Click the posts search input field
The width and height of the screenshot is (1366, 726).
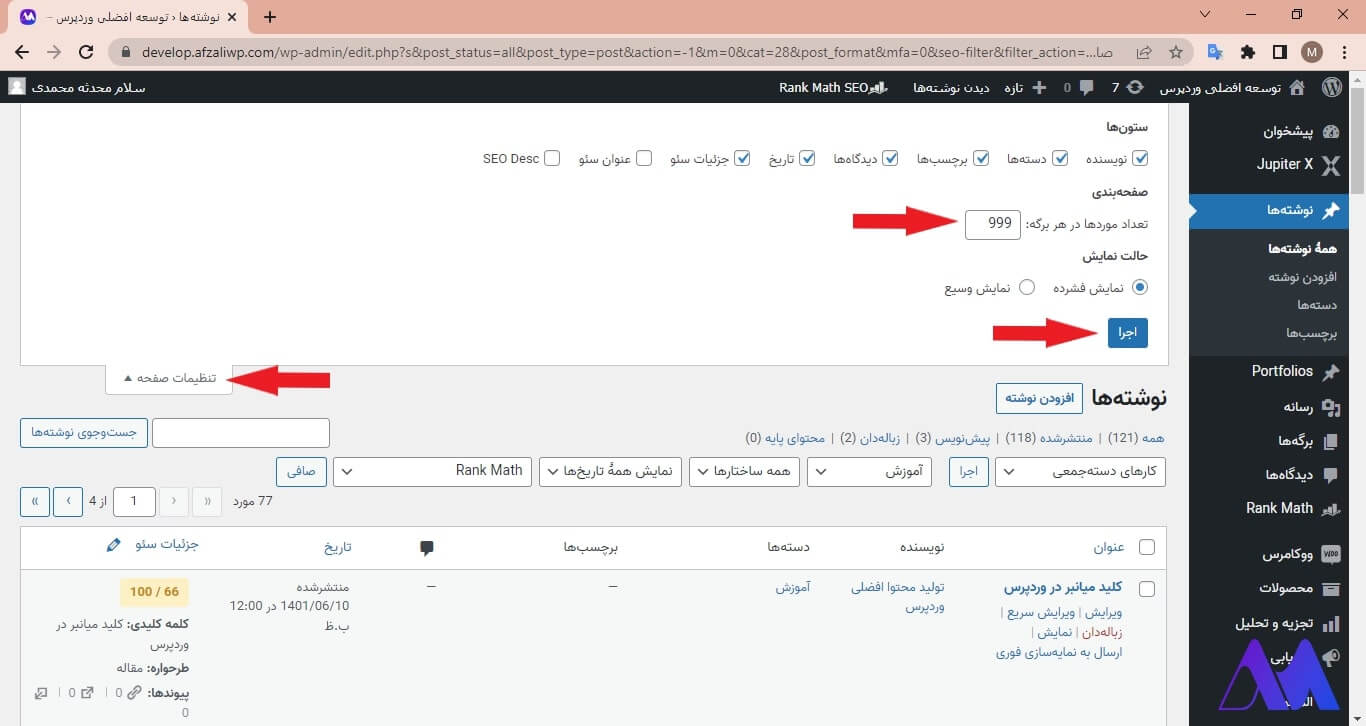tap(241, 432)
